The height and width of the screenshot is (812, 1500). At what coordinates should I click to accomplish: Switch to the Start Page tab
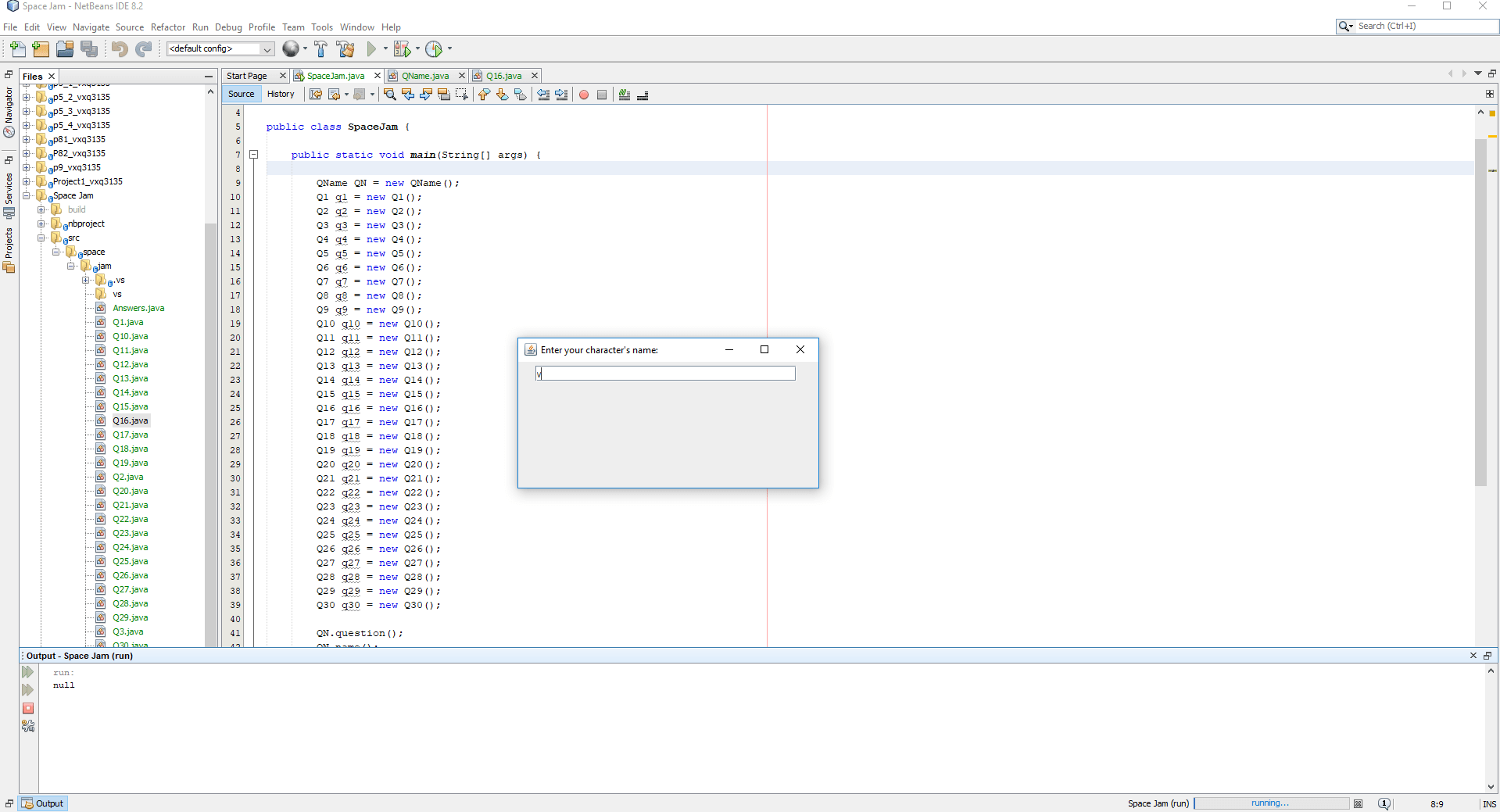(x=247, y=76)
